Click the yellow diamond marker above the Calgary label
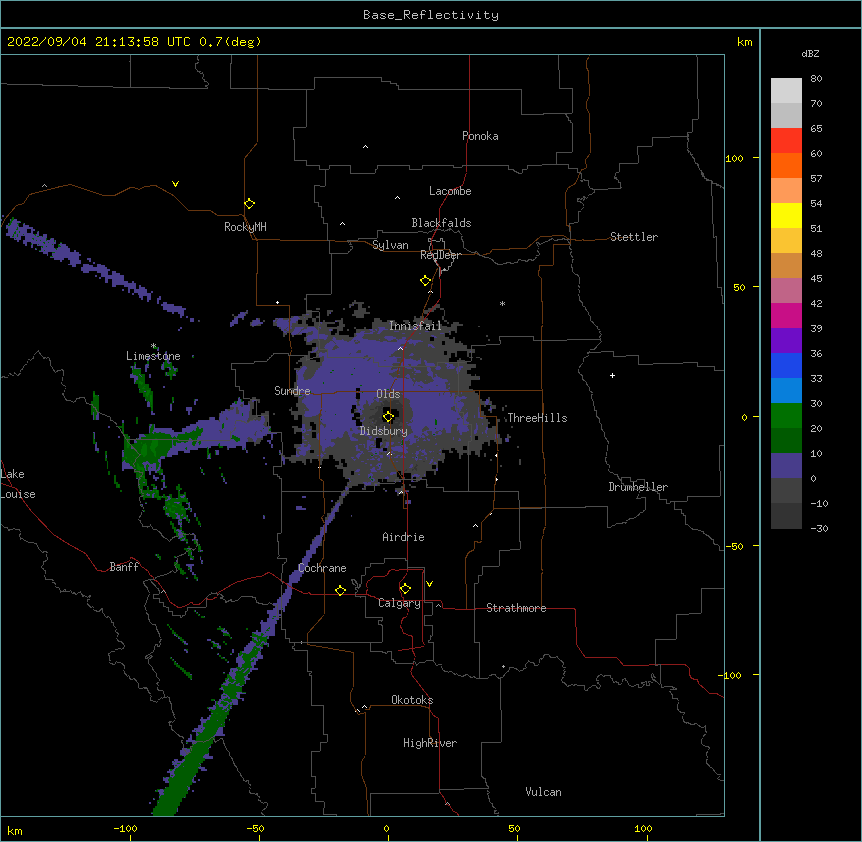The height and width of the screenshot is (842, 862). (405, 589)
